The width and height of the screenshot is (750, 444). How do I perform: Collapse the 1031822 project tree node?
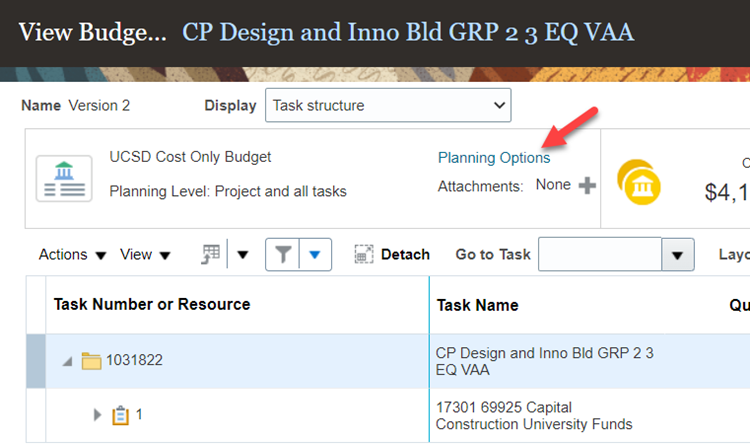pos(68,361)
